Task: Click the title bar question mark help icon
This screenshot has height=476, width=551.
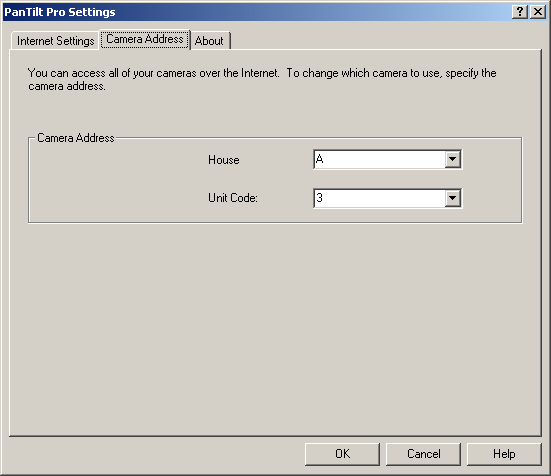Action: click(x=520, y=12)
